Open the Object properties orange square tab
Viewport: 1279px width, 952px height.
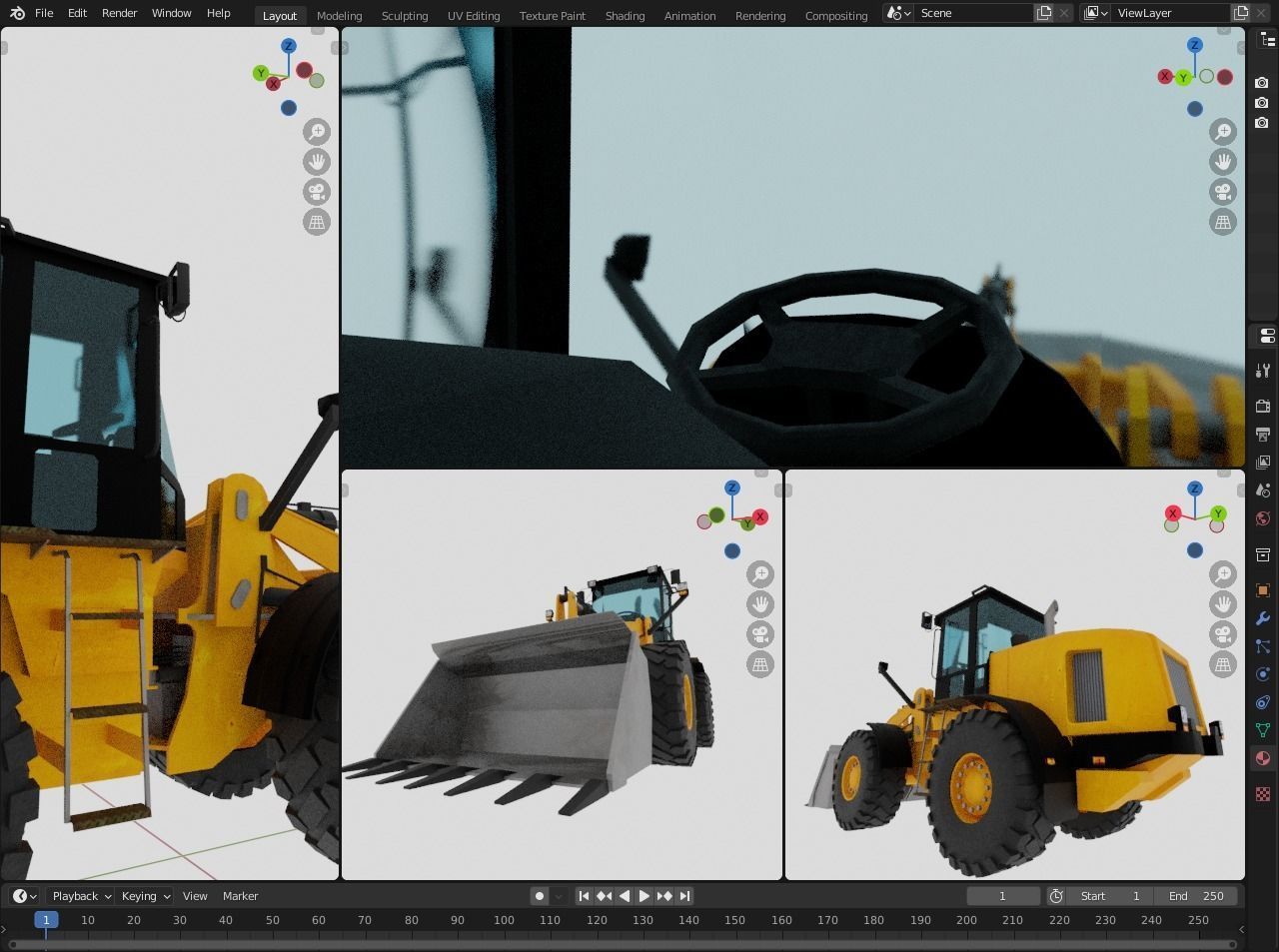(x=1263, y=590)
